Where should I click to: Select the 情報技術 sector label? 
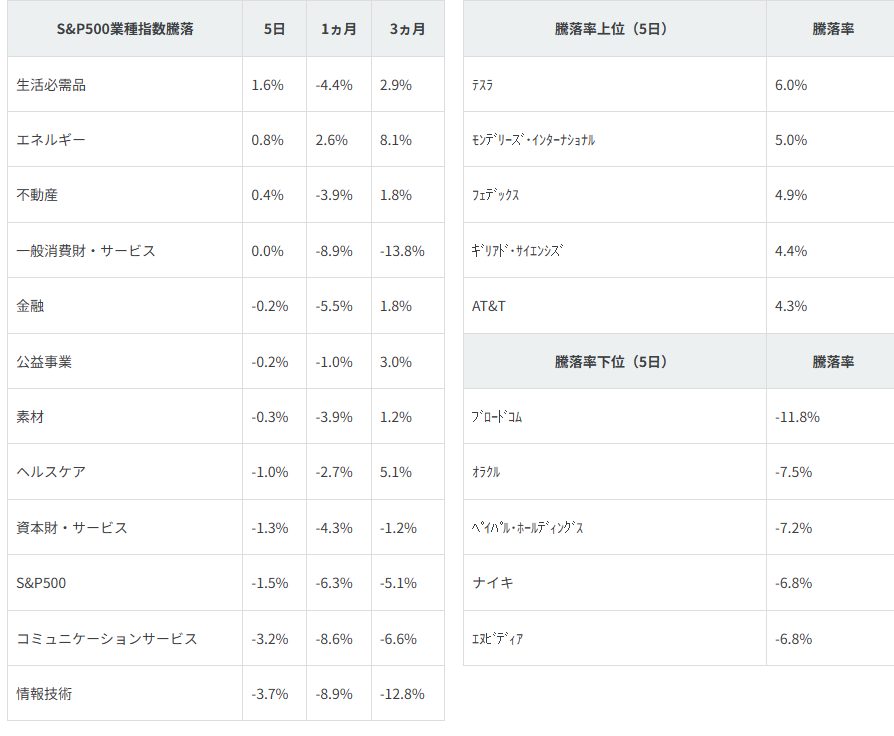pyautogui.click(x=44, y=693)
